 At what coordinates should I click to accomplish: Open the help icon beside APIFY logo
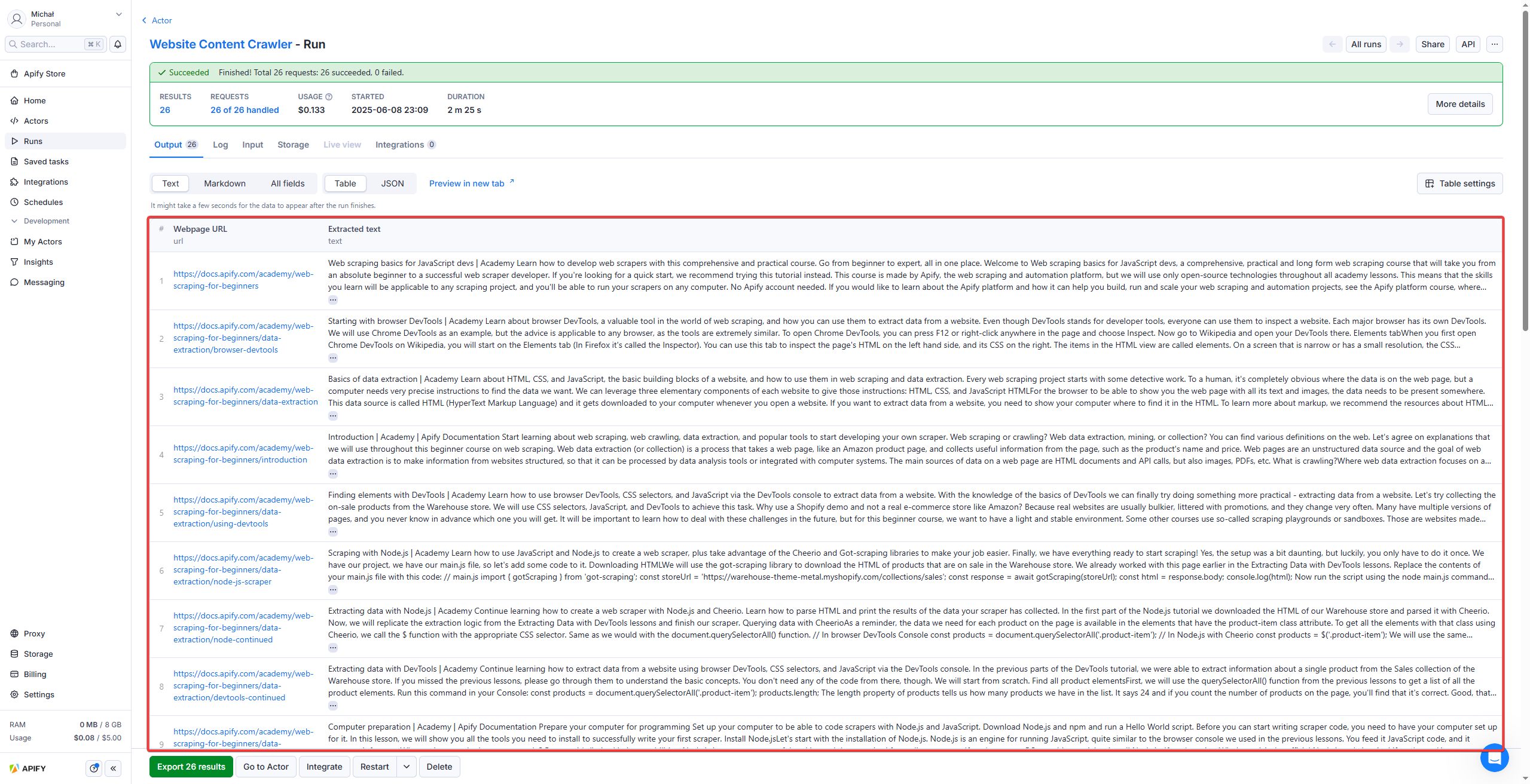pyautogui.click(x=94, y=768)
